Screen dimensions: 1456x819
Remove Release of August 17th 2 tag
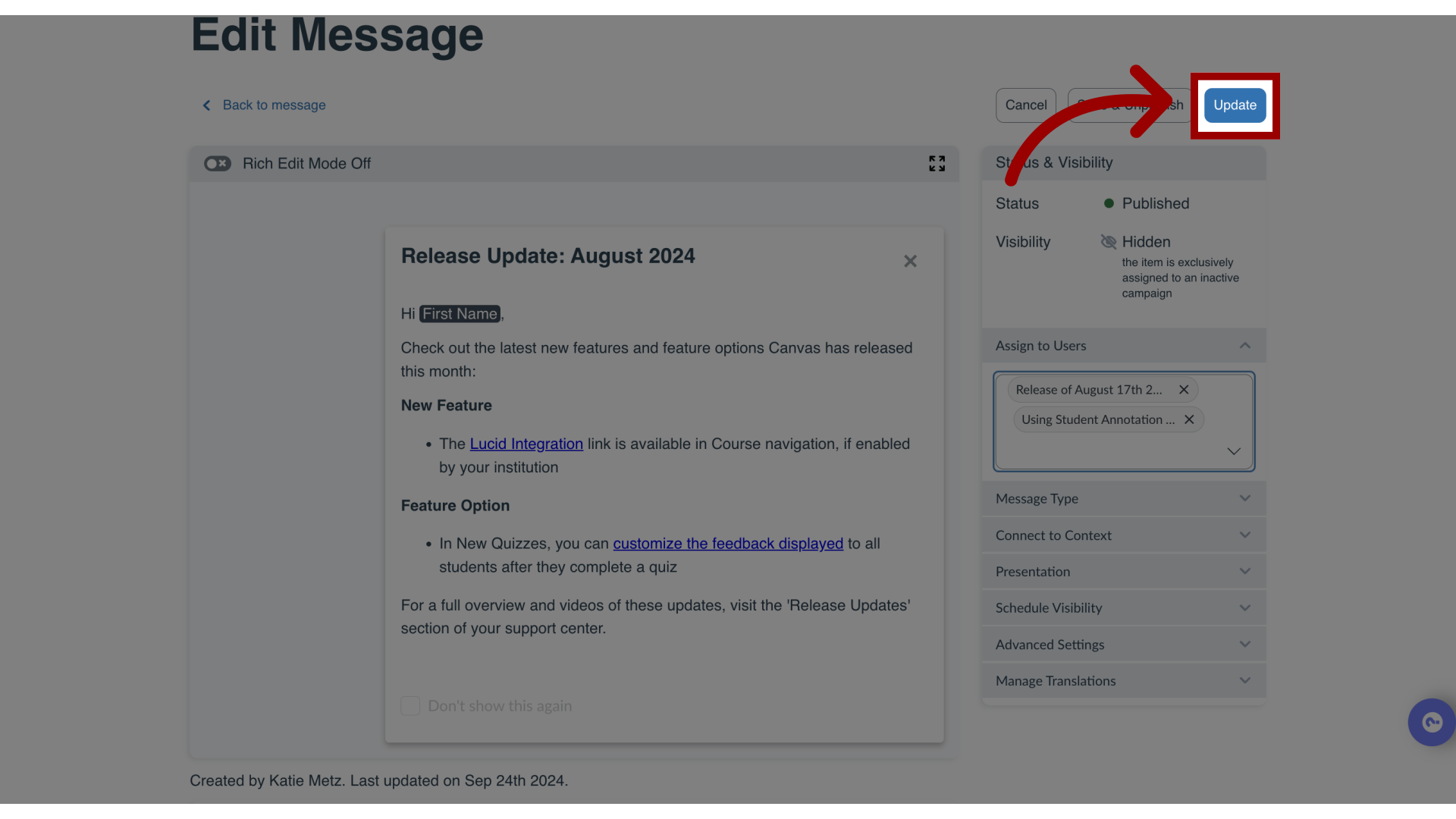[1184, 389]
